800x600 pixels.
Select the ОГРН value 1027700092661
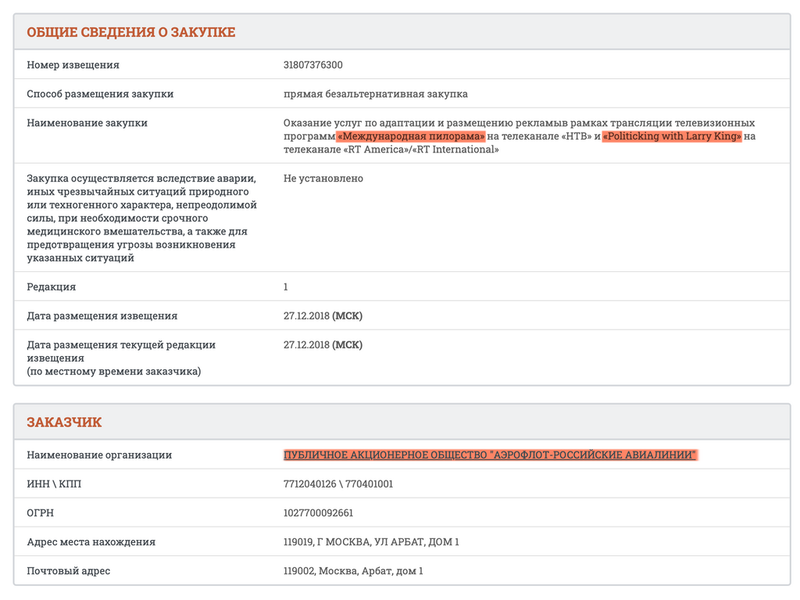[318, 513]
